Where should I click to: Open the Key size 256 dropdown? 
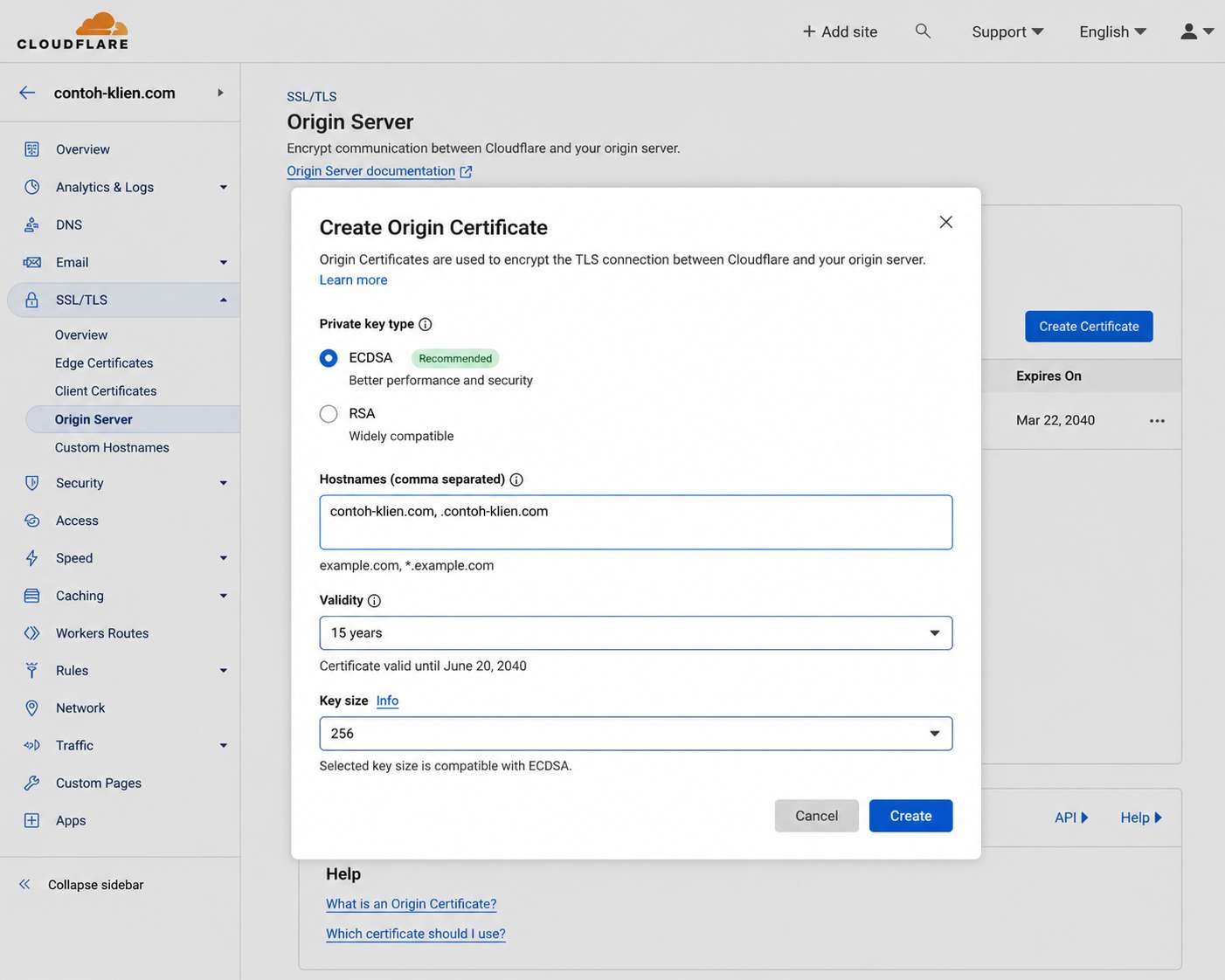click(x=636, y=734)
